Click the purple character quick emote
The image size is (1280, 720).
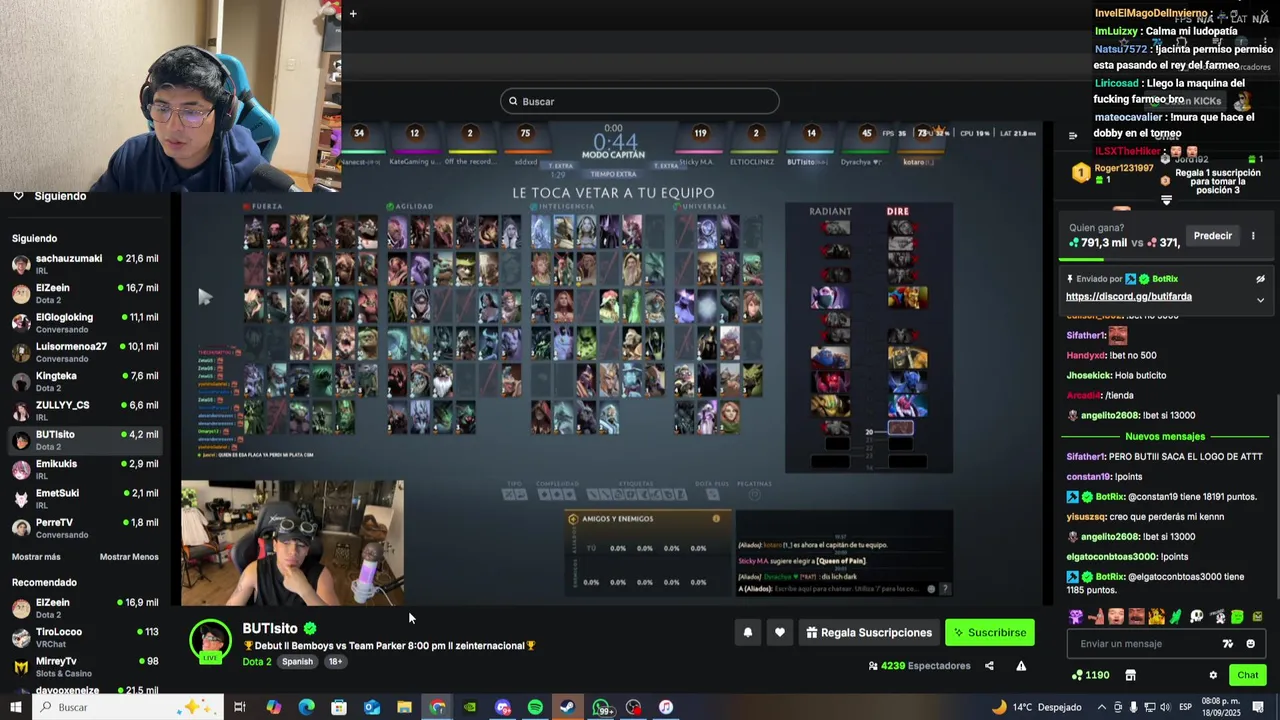click(1076, 617)
